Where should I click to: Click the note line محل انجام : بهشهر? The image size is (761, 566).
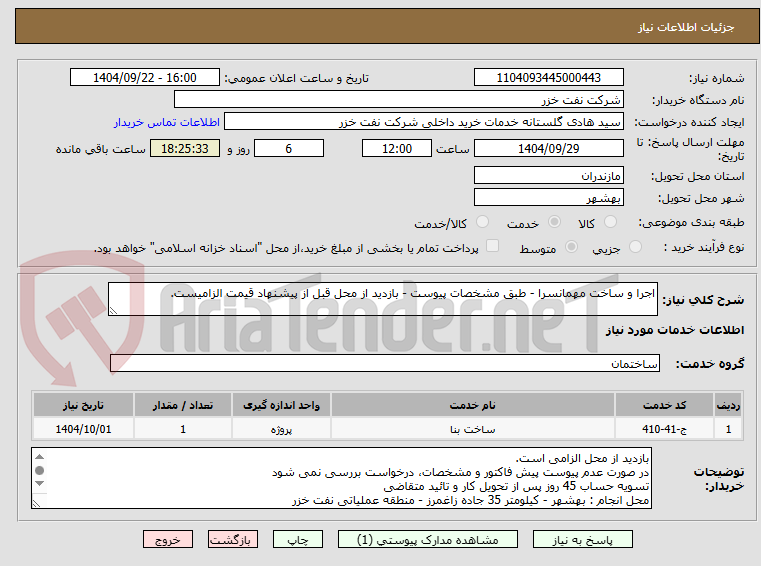coord(470,500)
